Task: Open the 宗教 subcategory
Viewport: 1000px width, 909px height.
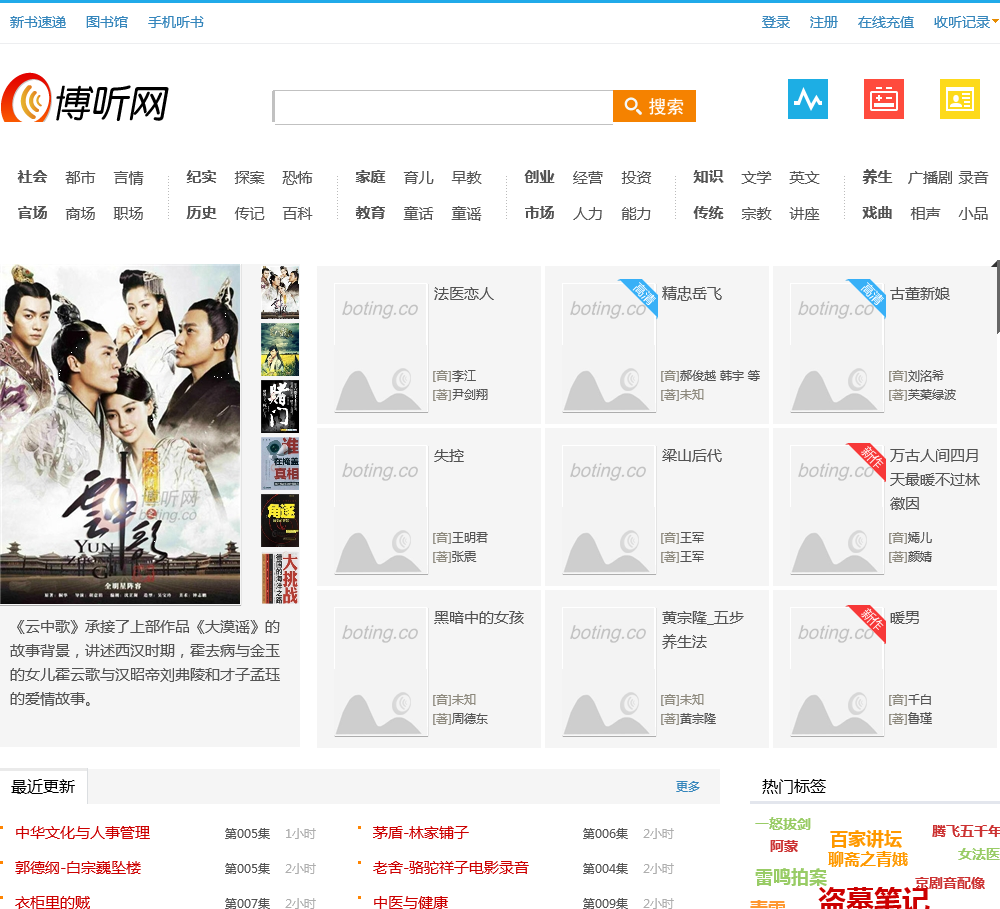Action: tap(756, 213)
